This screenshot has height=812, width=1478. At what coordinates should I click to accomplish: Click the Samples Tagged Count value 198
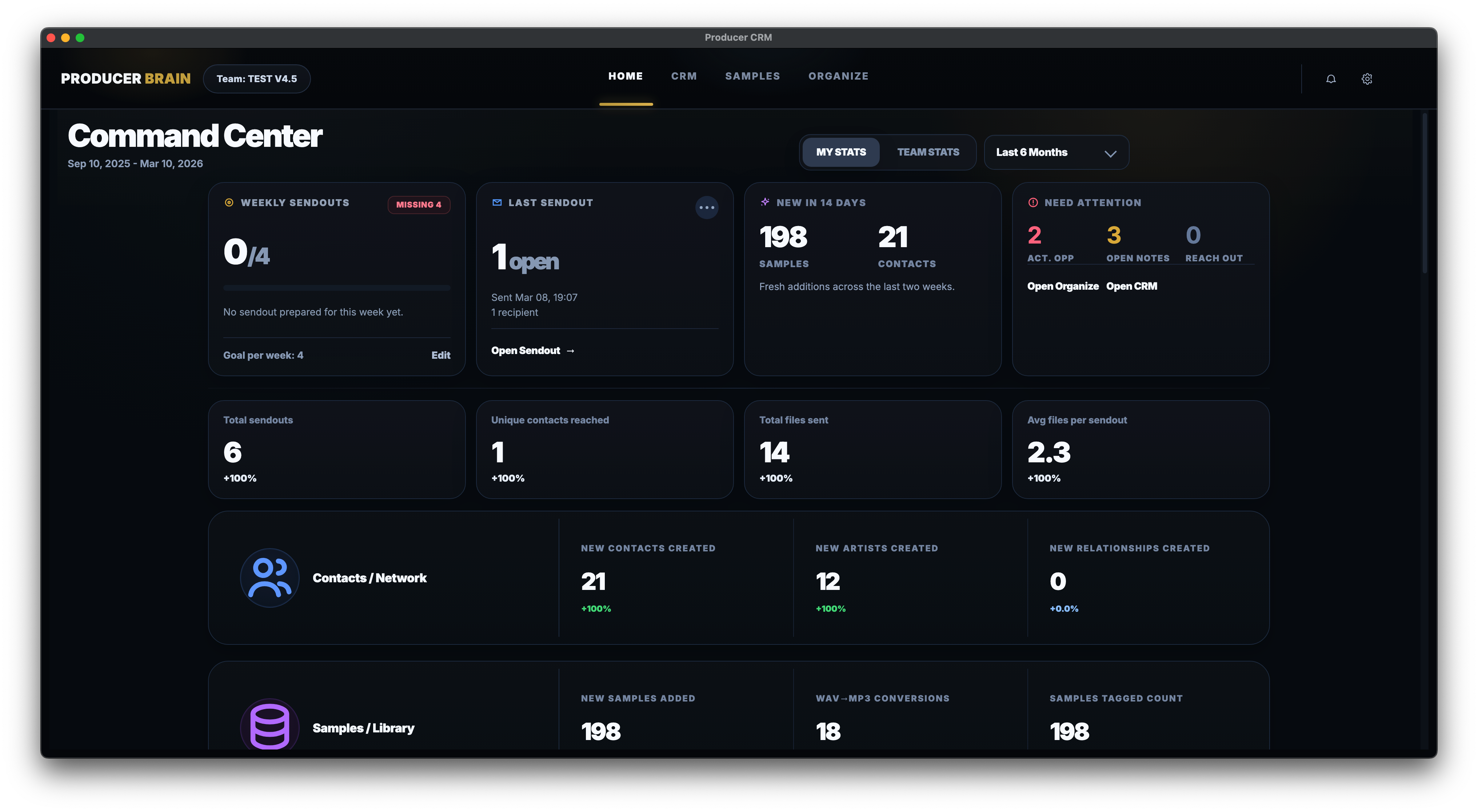pyautogui.click(x=1070, y=731)
